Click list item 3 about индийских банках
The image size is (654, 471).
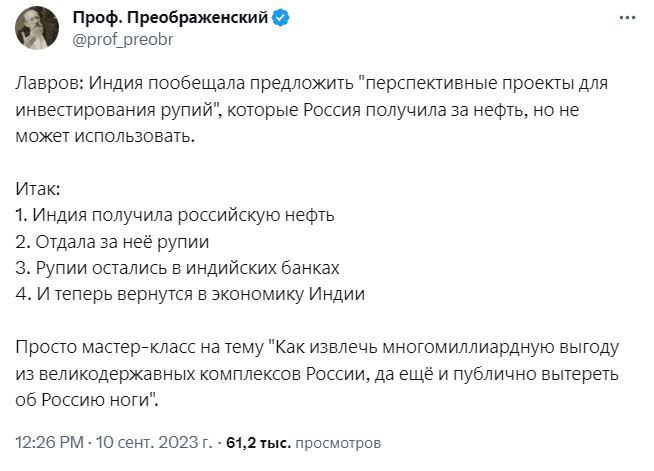[x=177, y=268]
